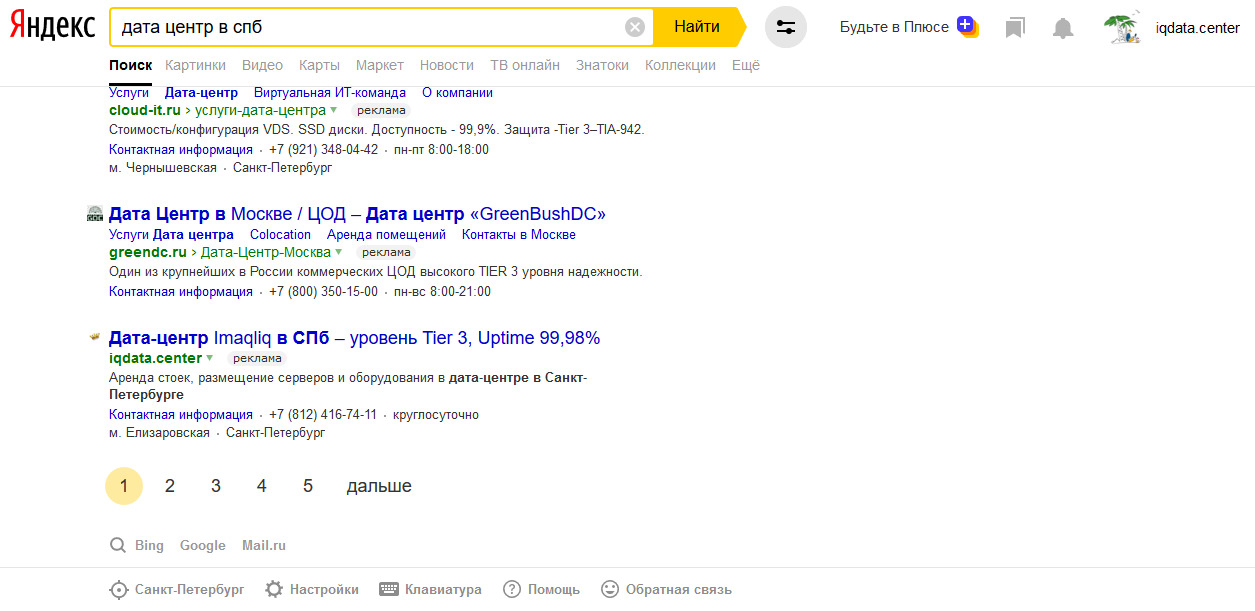Open the Ещё menu
The height and width of the screenshot is (611, 1255).
click(x=746, y=65)
